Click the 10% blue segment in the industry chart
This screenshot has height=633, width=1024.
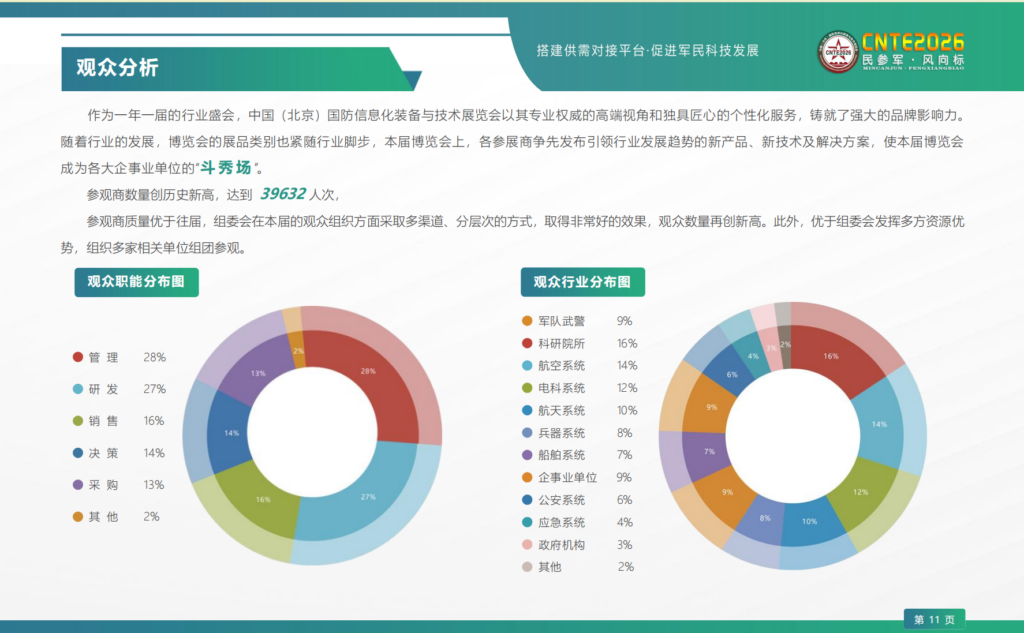pyautogui.click(x=808, y=523)
